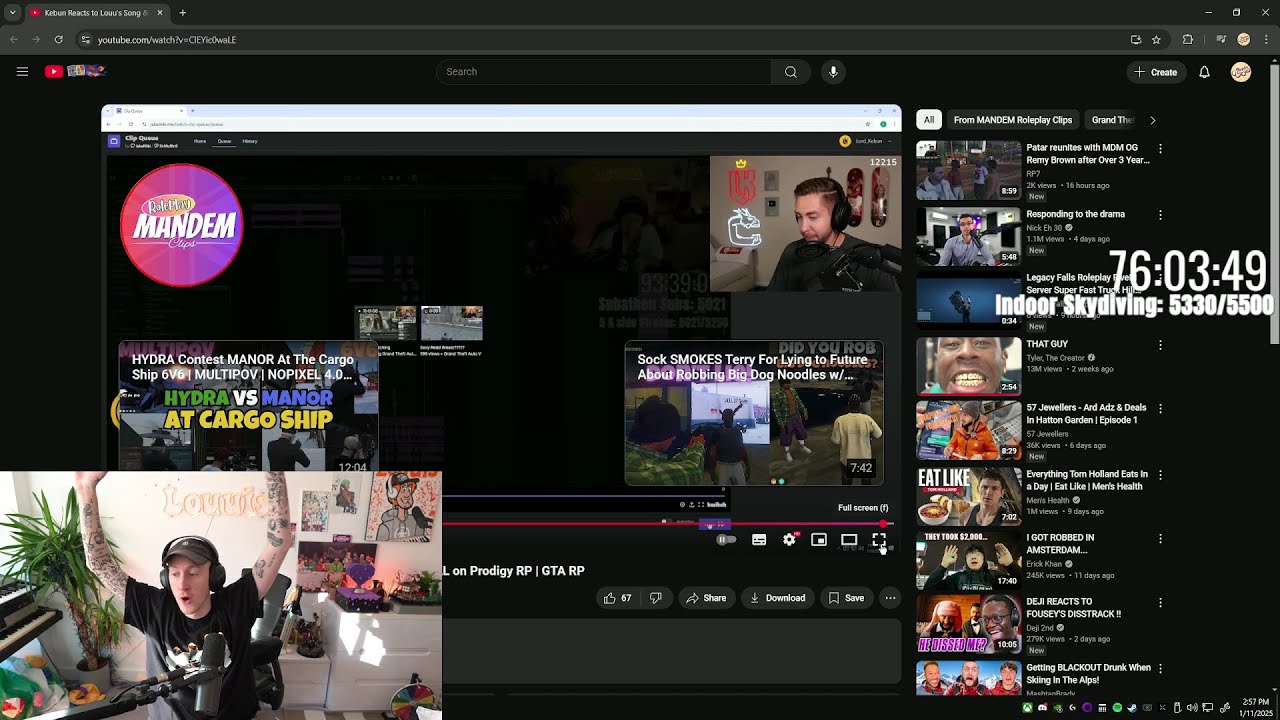Click the Create button
1280x720 pixels.
(x=1156, y=72)
